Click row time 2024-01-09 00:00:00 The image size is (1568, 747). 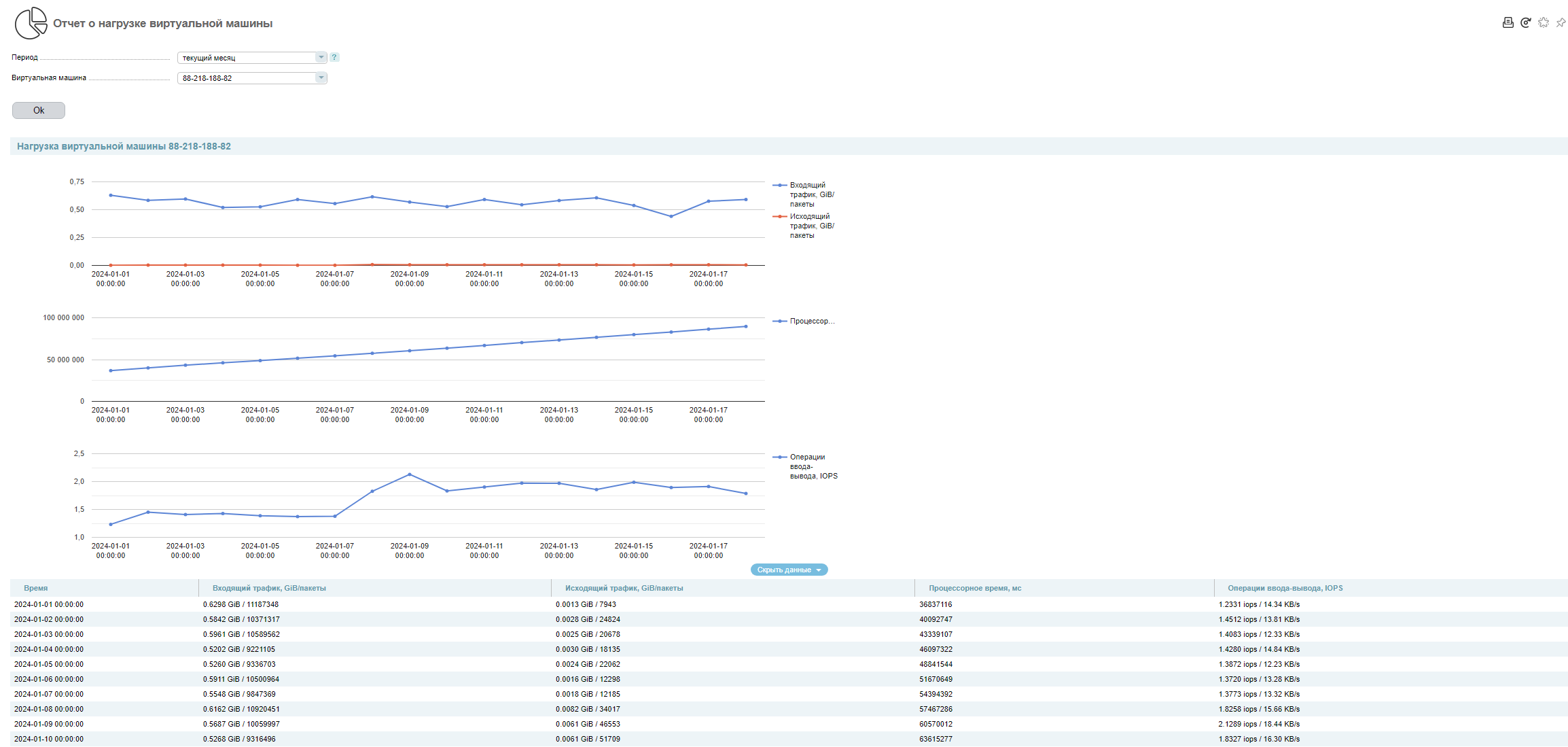coord(49,724)
